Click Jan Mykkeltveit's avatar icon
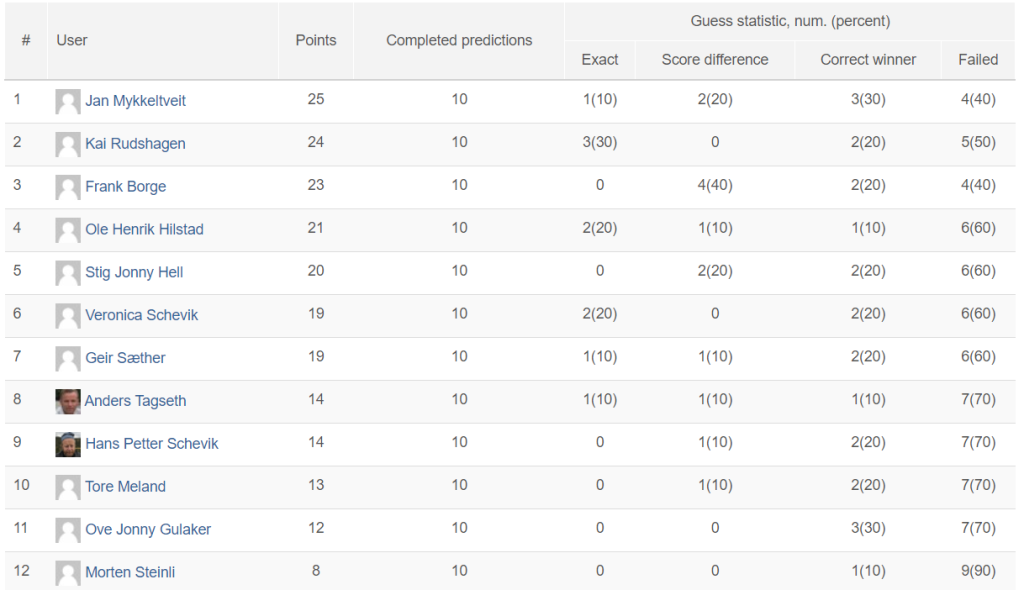1024x590 pixels. coord(68,101)
